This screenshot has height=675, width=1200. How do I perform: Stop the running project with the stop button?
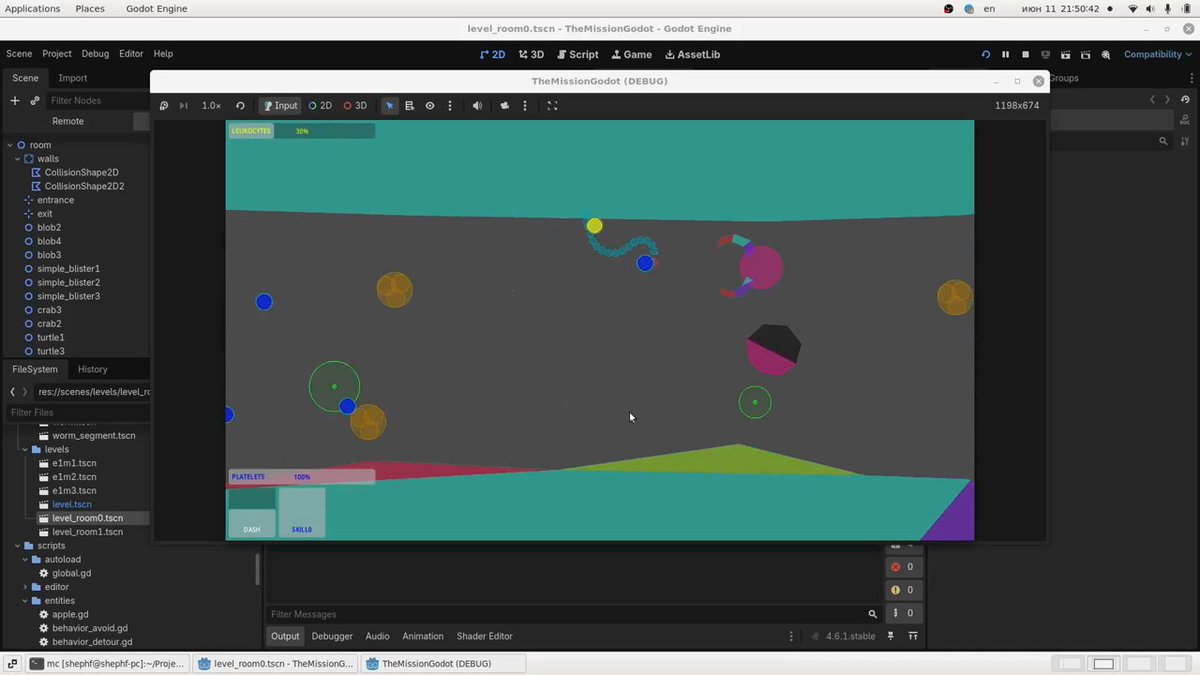(x=1026, y=54)
